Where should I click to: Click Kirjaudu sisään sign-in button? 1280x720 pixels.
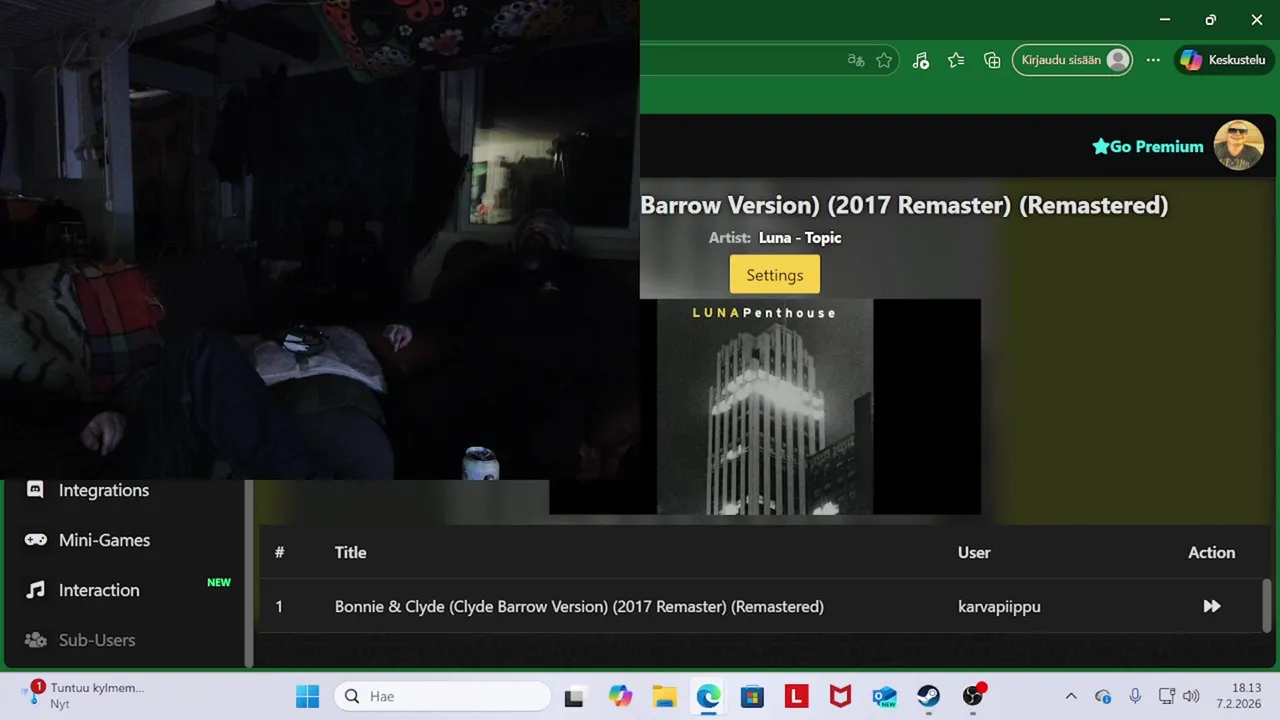click(x=1073, y=60)
